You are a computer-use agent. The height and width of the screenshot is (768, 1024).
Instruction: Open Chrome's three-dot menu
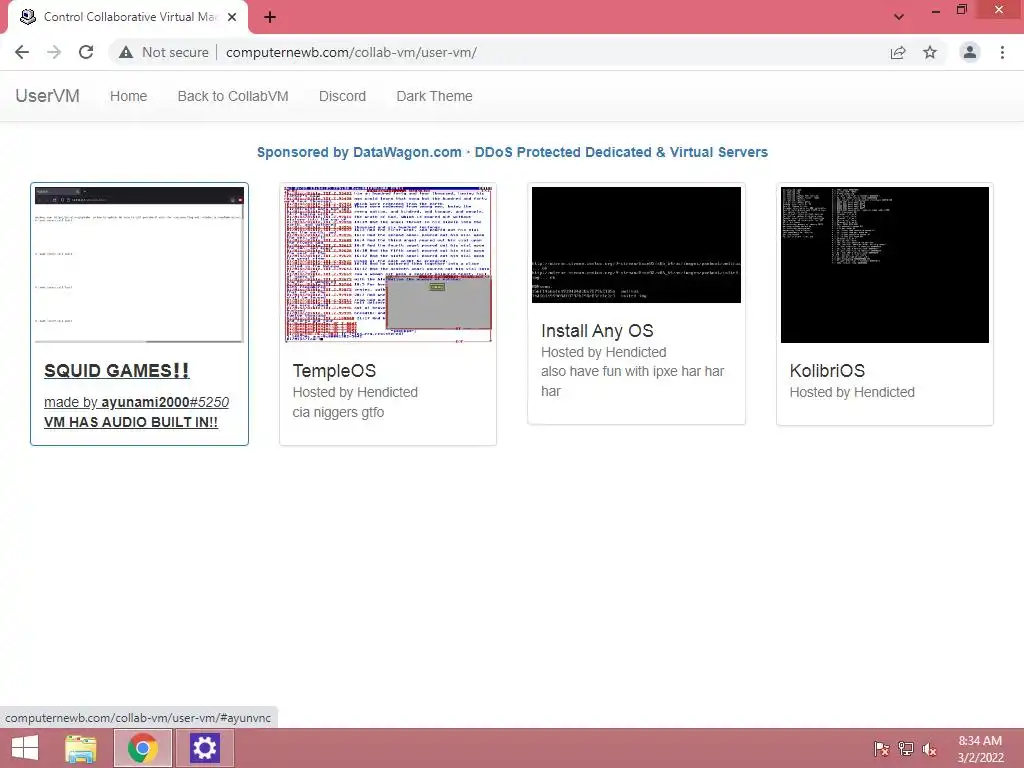point(1002,52)
